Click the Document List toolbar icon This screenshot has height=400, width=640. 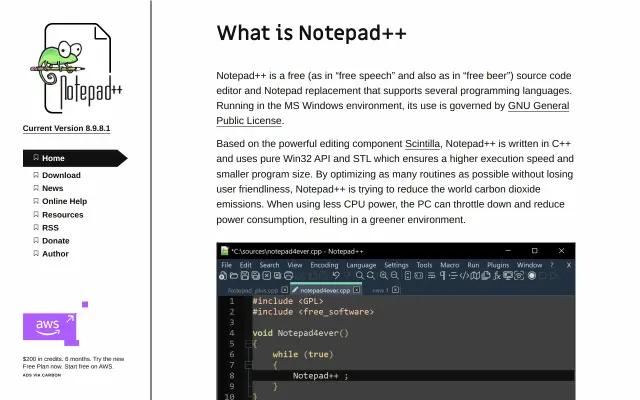point(486,276)
